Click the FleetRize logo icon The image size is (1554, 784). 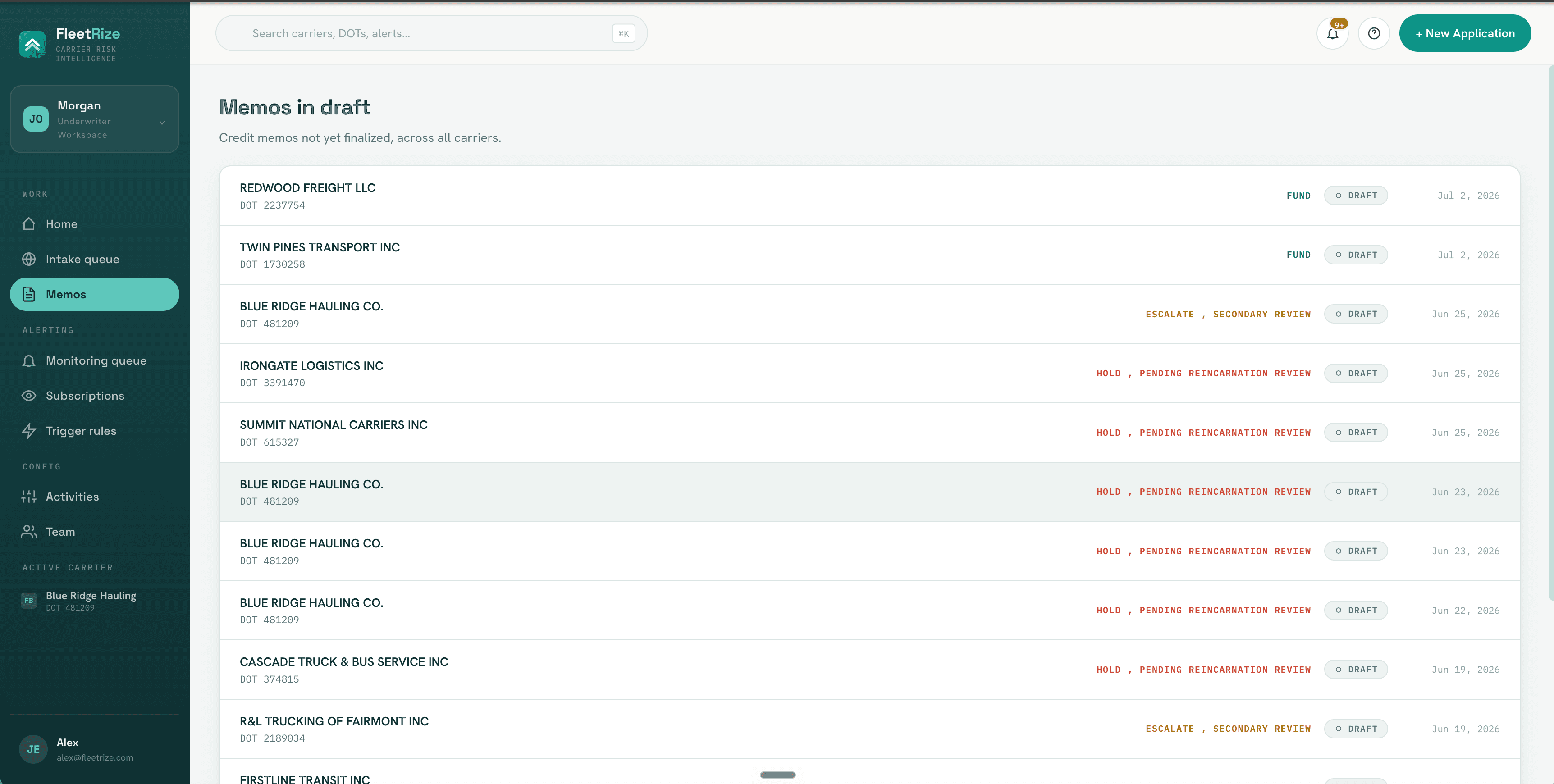click(32, 44)
